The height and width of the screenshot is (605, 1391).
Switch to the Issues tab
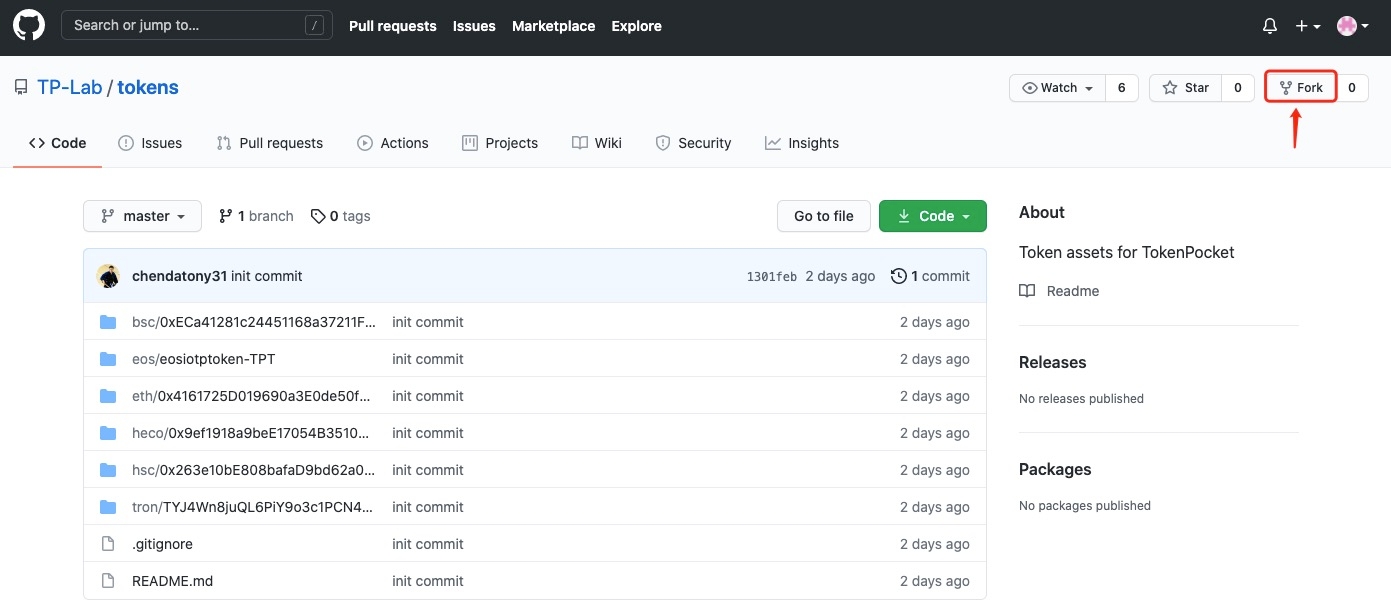click(150, 143)
